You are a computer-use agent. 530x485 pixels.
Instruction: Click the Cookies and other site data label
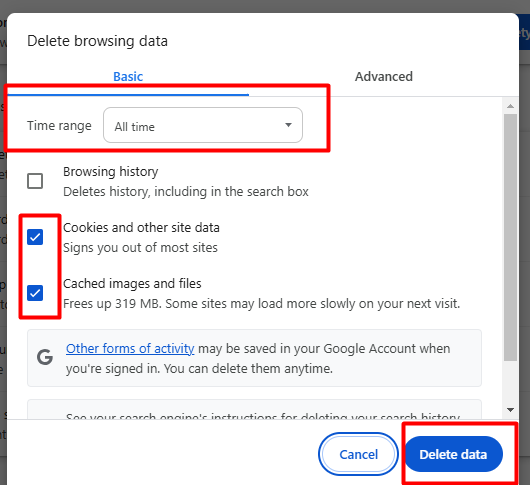[141, 227]
